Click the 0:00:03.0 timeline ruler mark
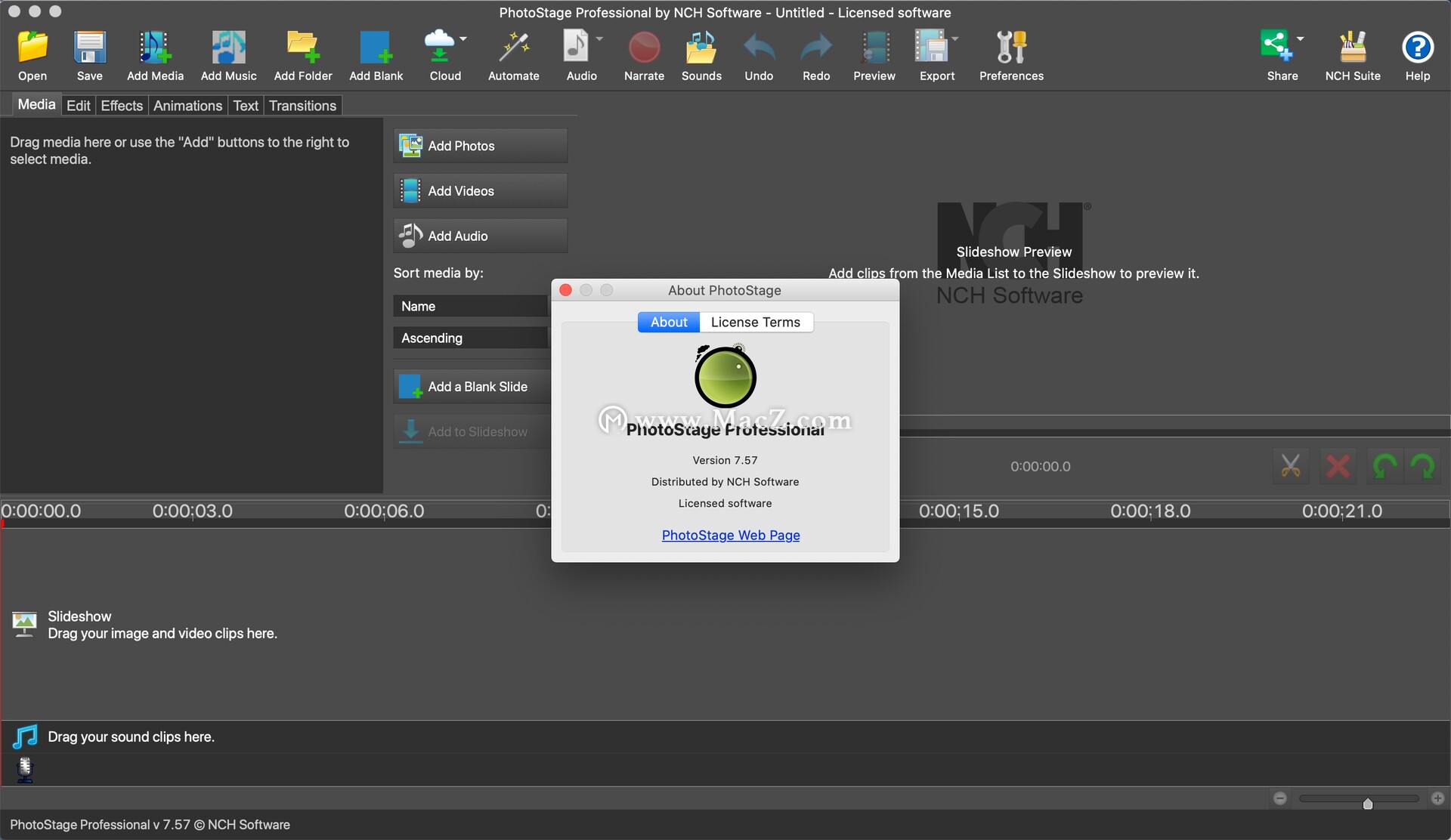 coord(192,511)
